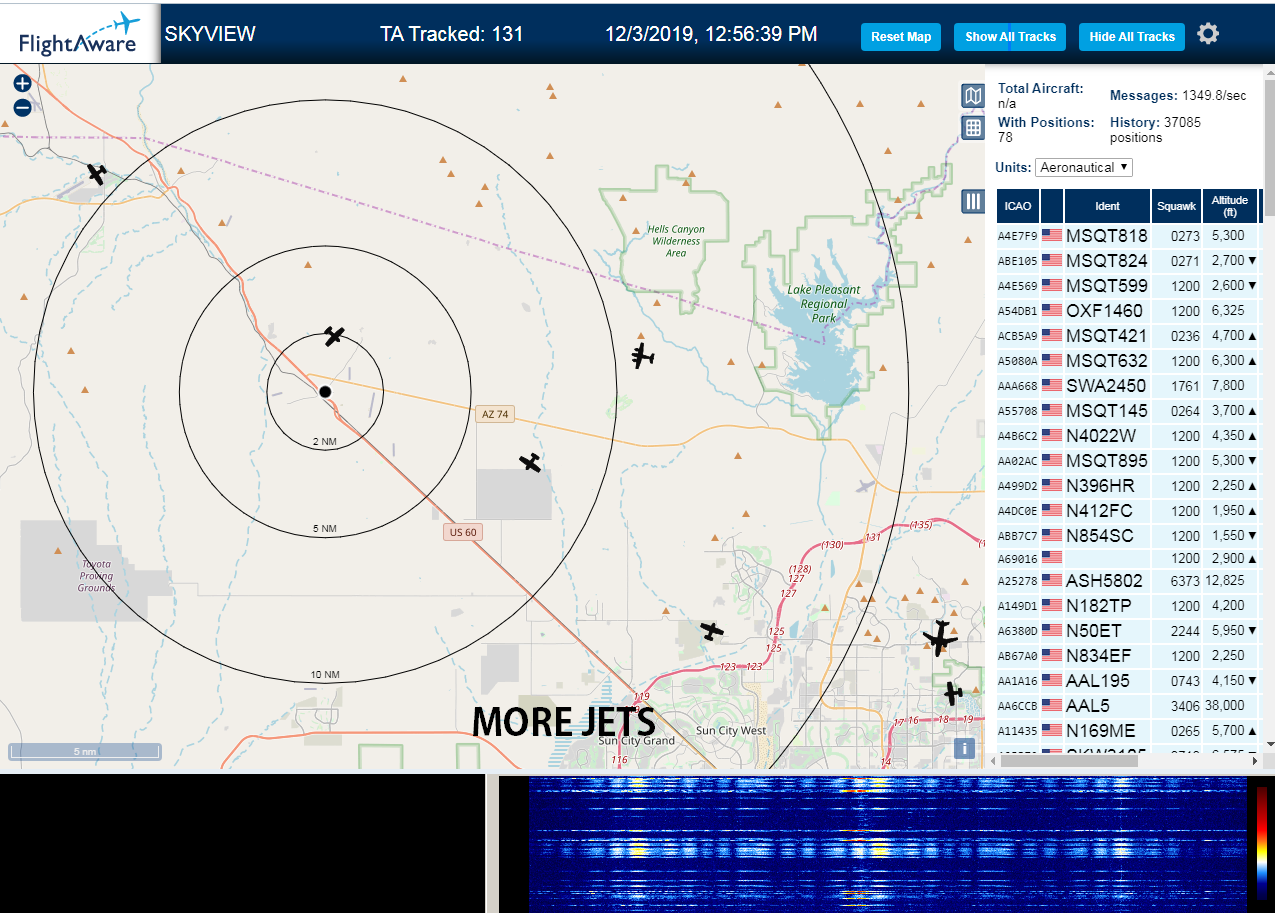Select the OXF1460 aircraft row
The width and height of the screenshot is (1275, 913).
pos(1127,311)
